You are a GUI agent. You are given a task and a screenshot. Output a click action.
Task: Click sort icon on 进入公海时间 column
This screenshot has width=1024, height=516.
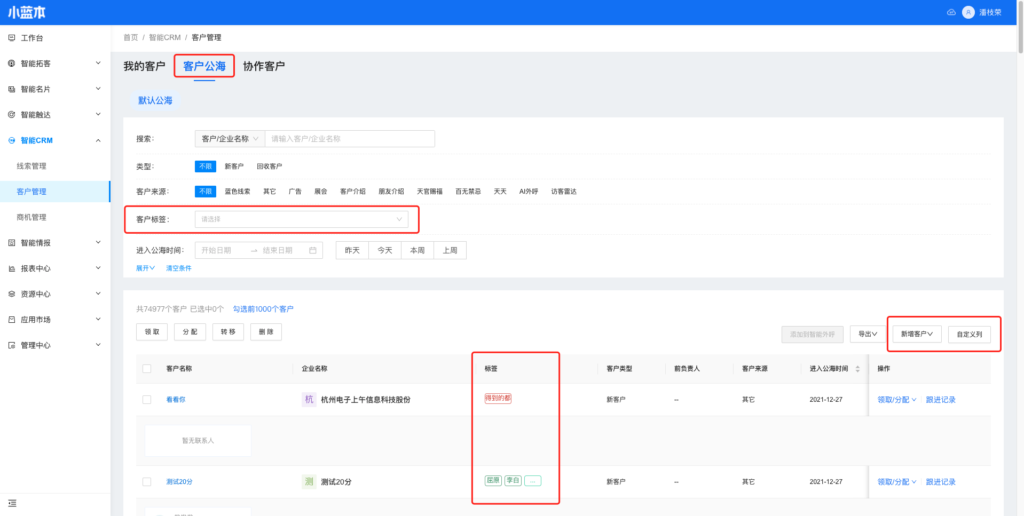[x=858, y=369]
